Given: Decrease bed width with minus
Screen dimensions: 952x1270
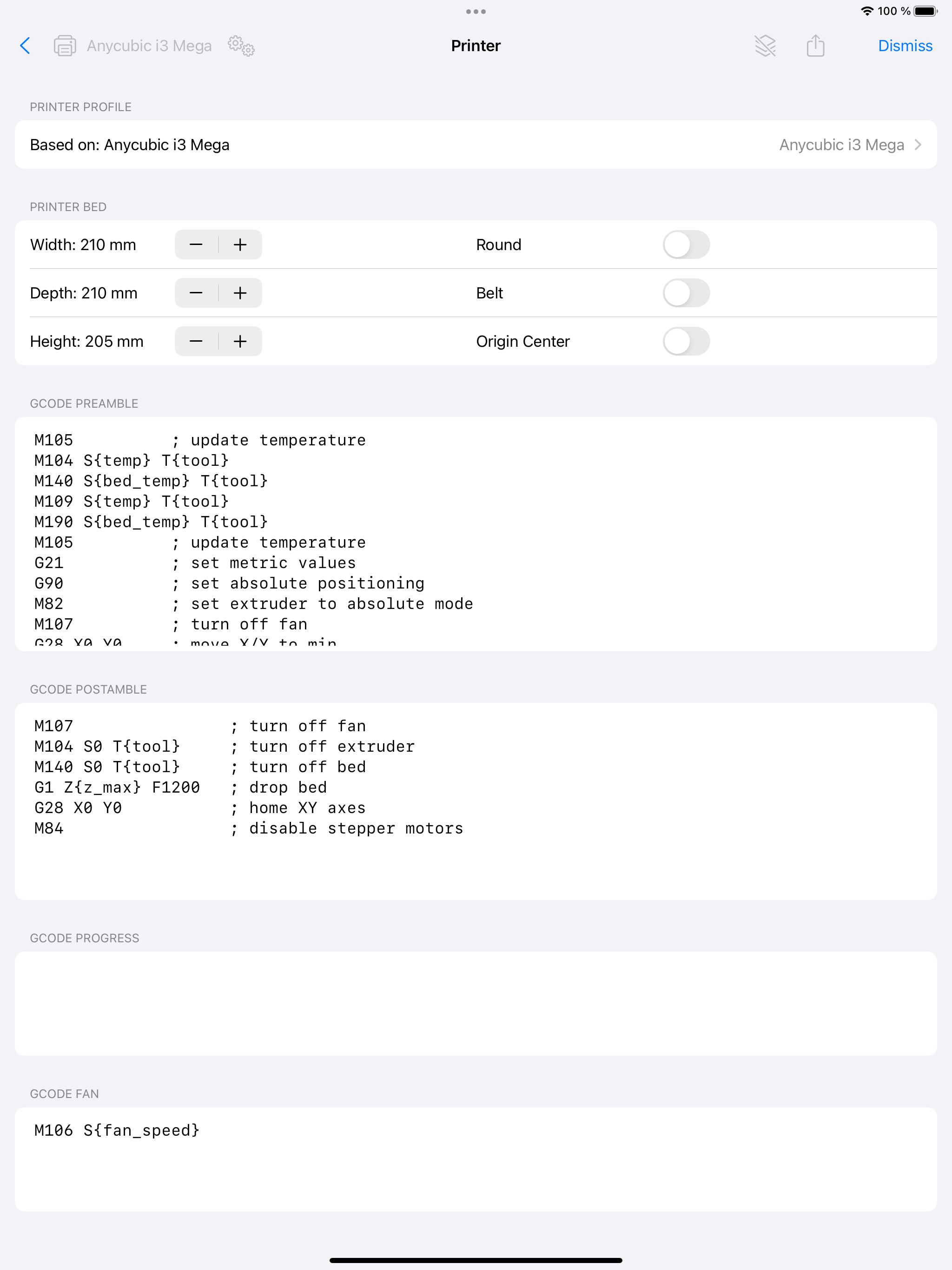Looking at the screenshot, I should pos(196,245).
